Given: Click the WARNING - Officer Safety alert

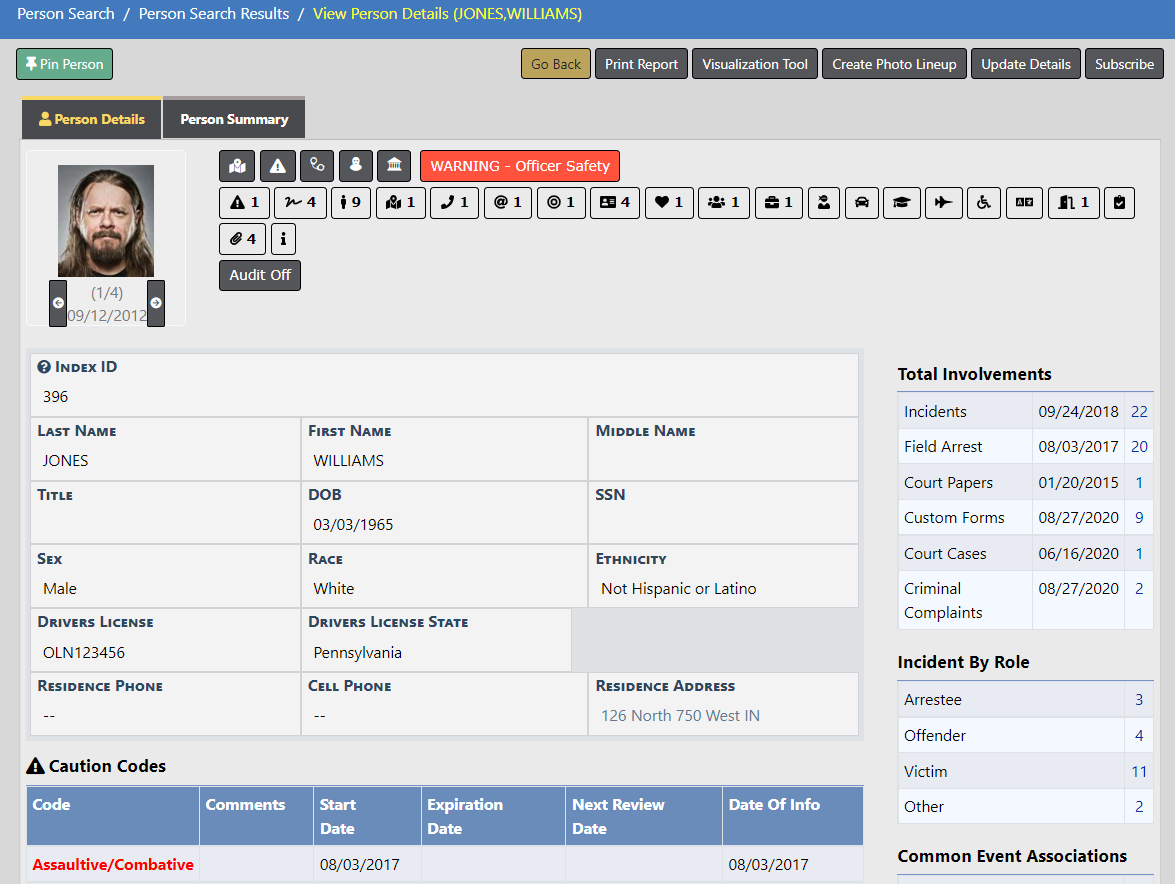Looking at the screenshot, I should point(520,166).
